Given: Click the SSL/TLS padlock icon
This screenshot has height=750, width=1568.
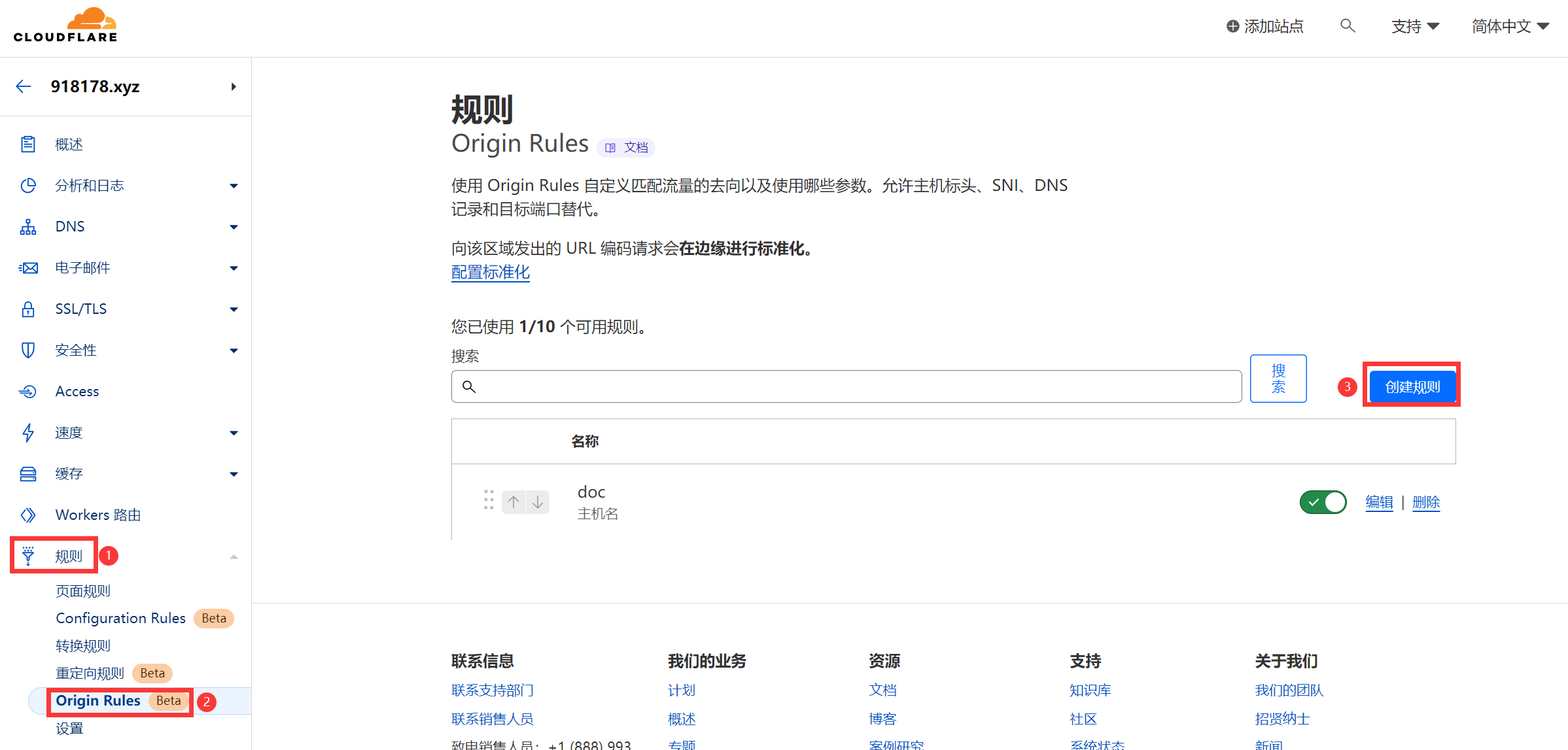Looking at the screenshot, I should coord(28,309).
